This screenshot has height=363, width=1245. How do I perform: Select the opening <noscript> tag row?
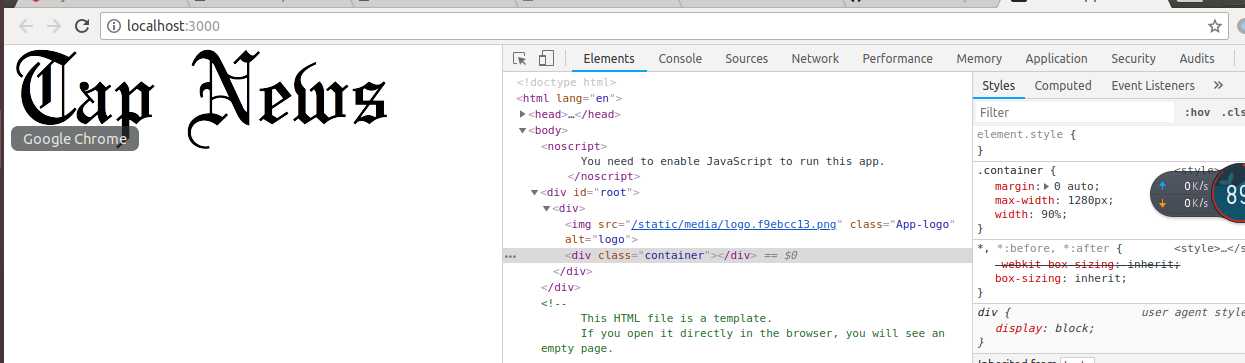coord(574,146)
